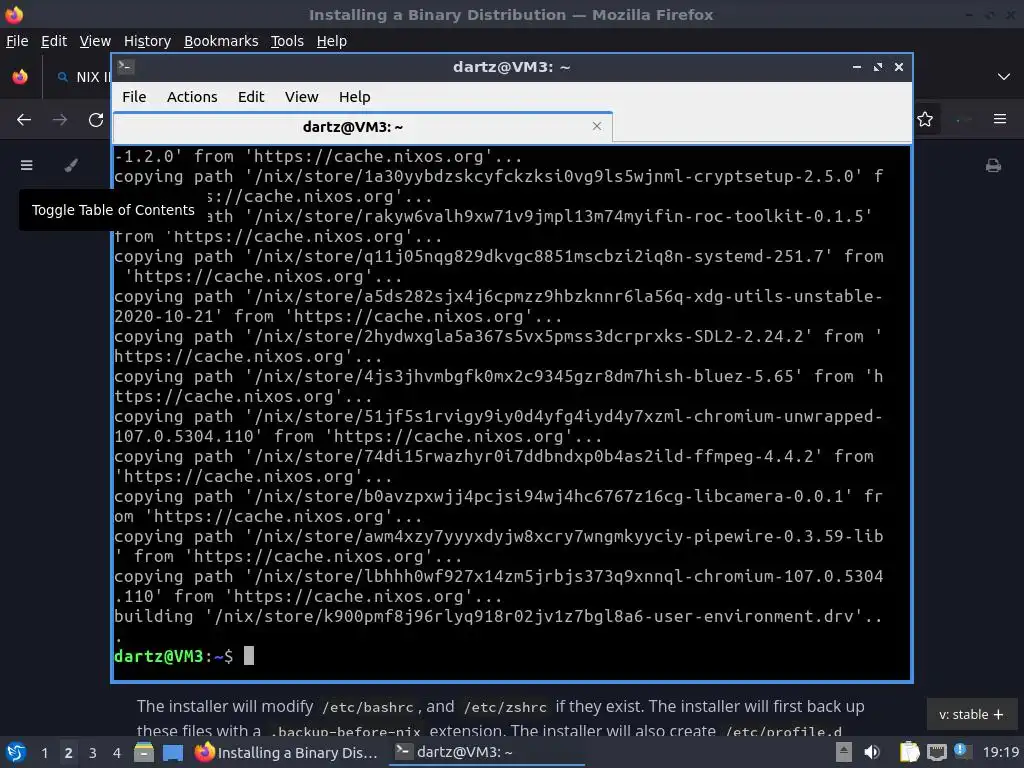The height and width of the screenshot is (768, 1024).
Task: Switch to workspace 4
Action: (117, 753)
